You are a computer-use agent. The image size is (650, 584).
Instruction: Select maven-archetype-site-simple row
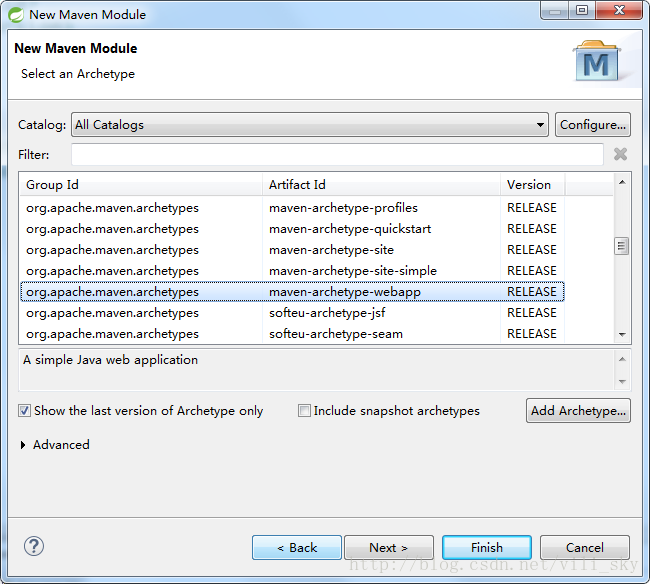[x=292, y=271]
